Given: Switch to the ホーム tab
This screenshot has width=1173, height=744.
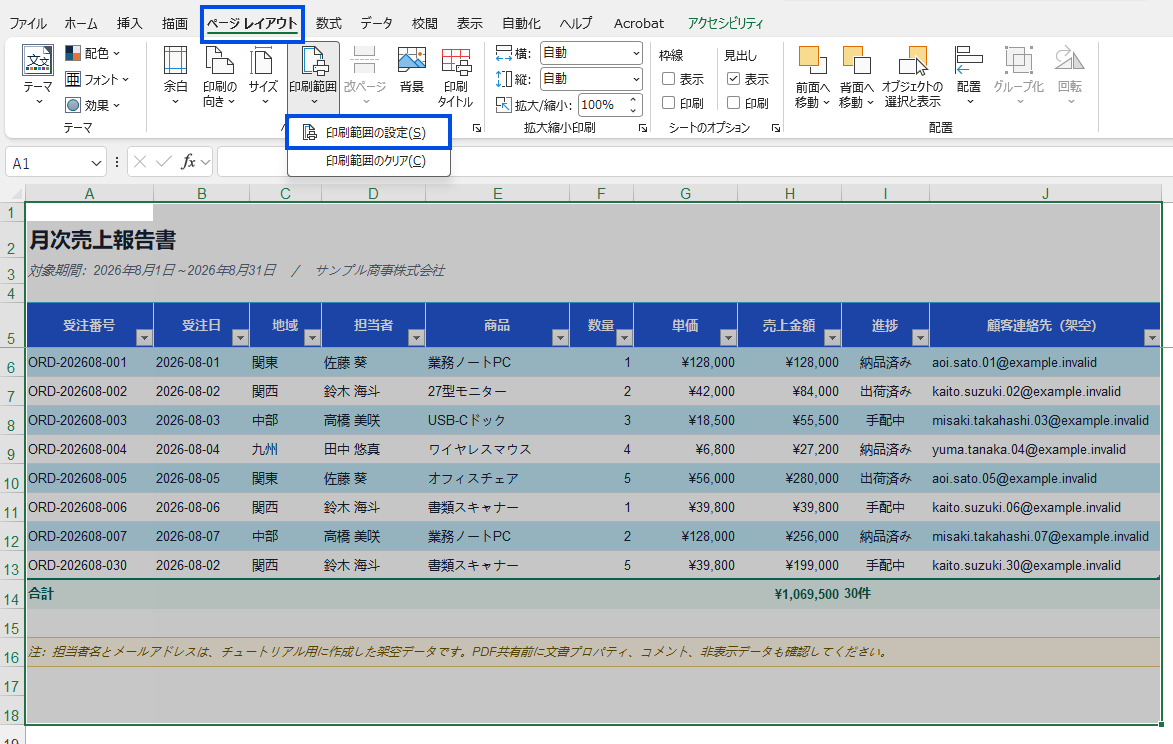Looking at the screenshot, I should (81, 23).
